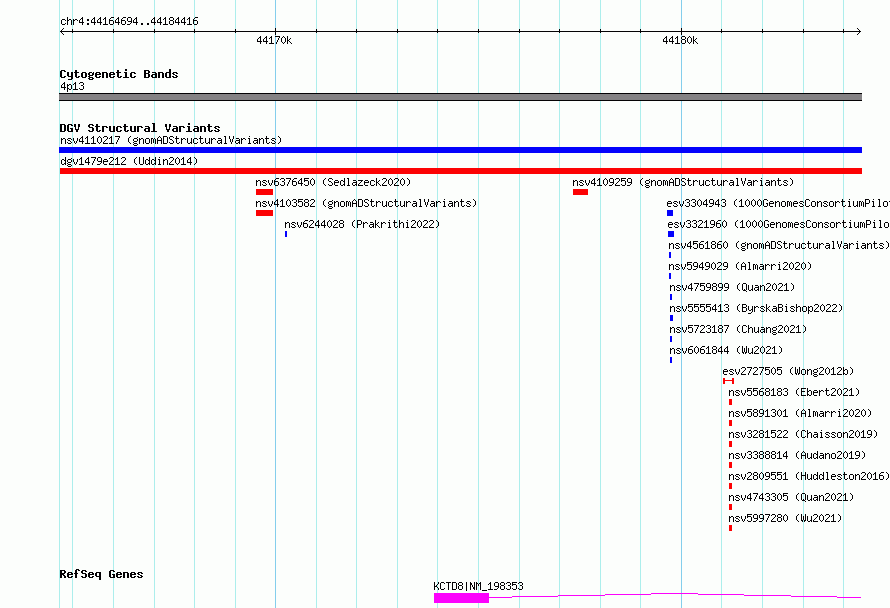Select the red dgv1479e212 variant bar
The height and width of the screenshot is (608, 890).
(x=460, y=171)
